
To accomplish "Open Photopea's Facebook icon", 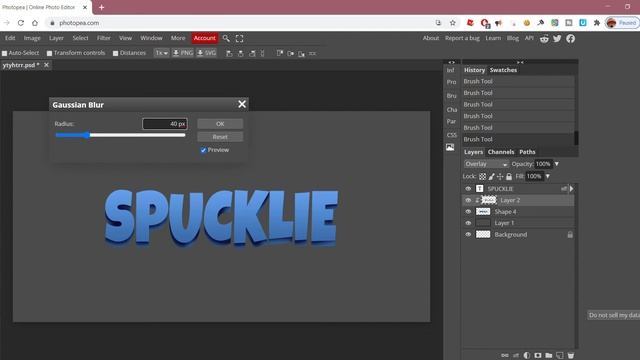I will click(x=571, y=38).
